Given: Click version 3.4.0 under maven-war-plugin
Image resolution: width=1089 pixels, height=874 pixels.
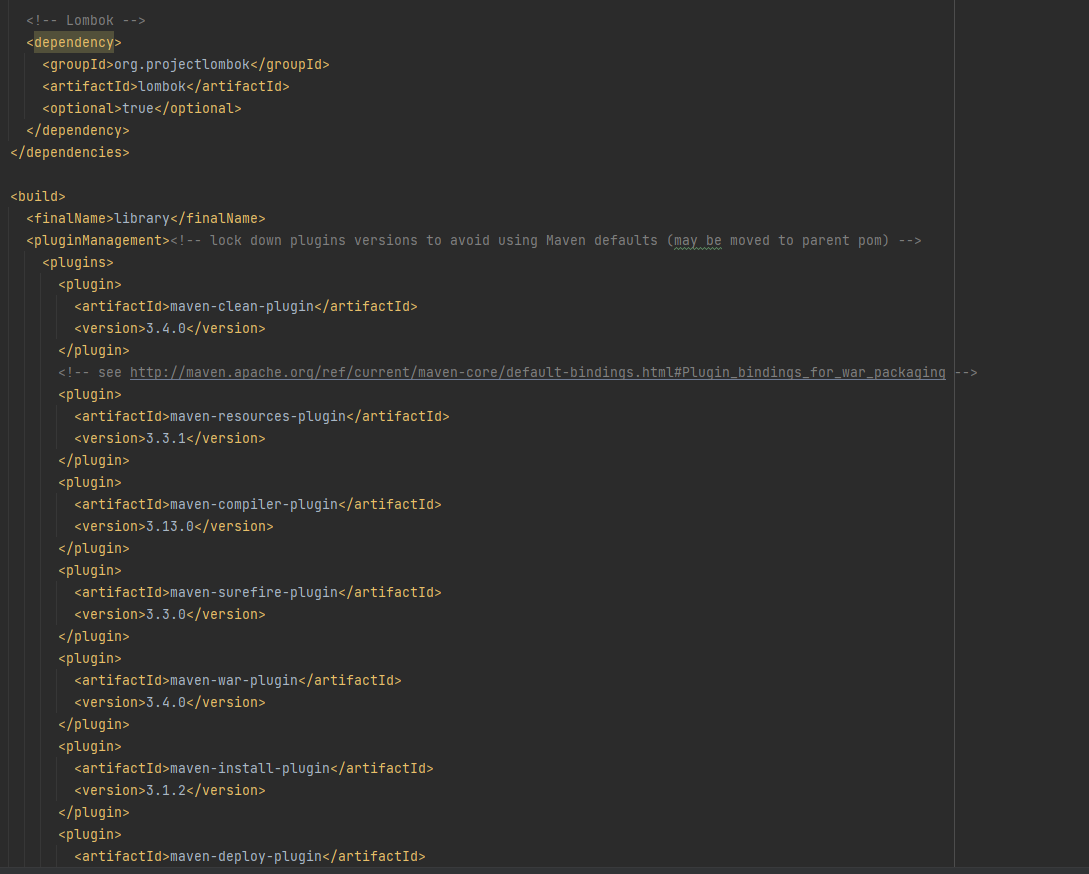Looking at the screenshot, I should point(170,702).
